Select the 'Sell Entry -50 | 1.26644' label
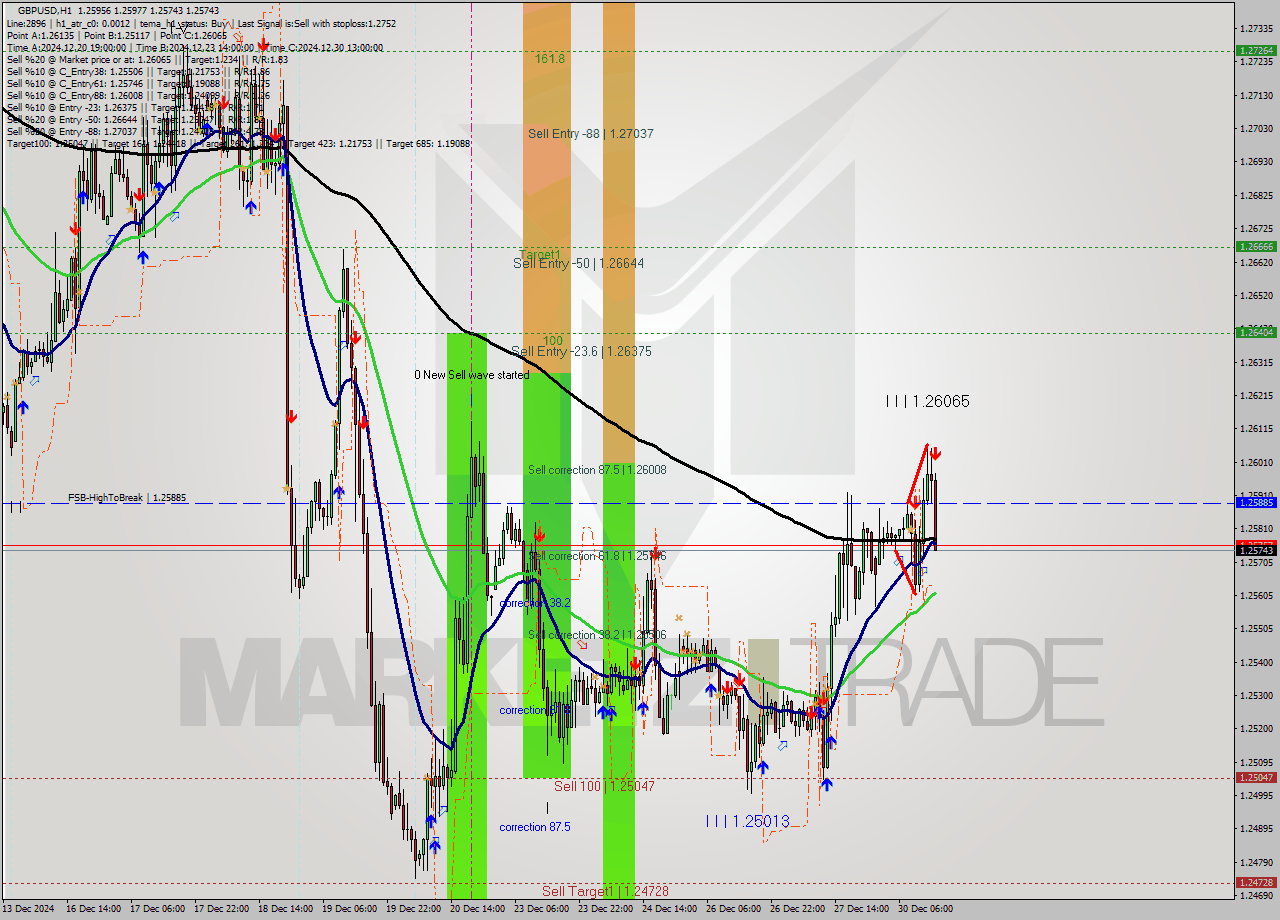The image size is (1280, 920). tap(578, 263)
